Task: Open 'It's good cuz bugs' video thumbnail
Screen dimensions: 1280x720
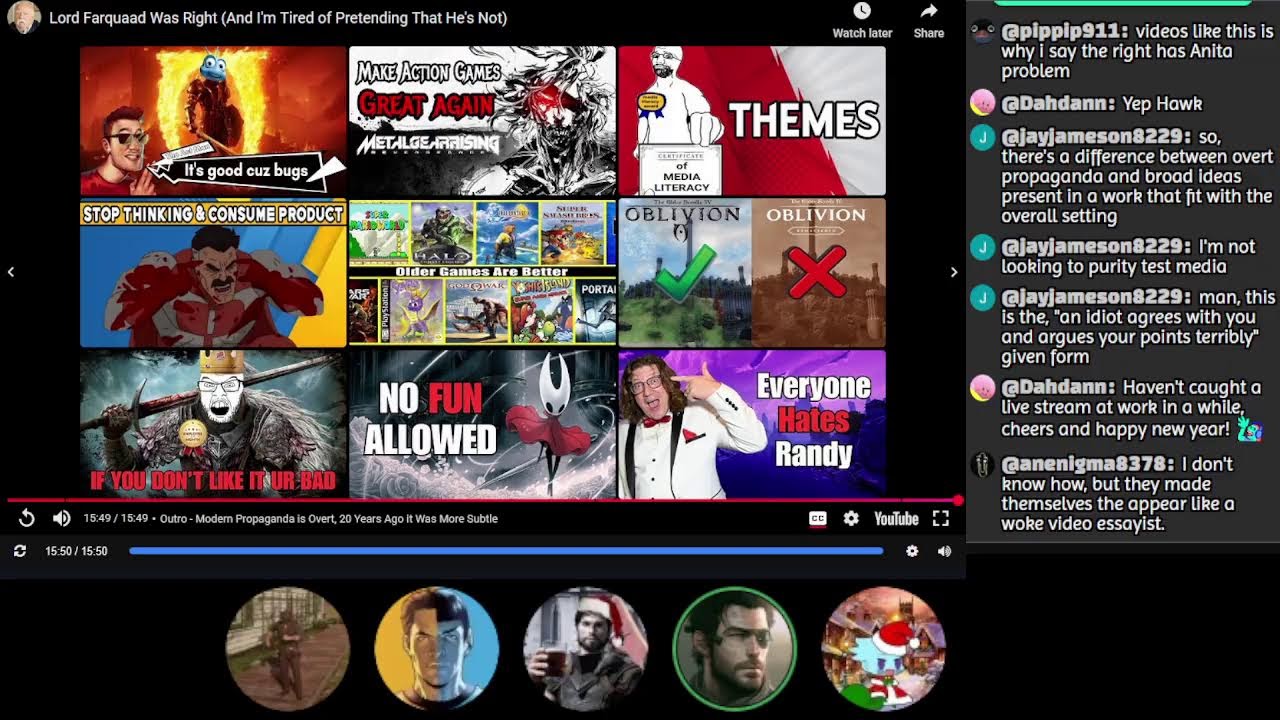Action: coord(213,121)
